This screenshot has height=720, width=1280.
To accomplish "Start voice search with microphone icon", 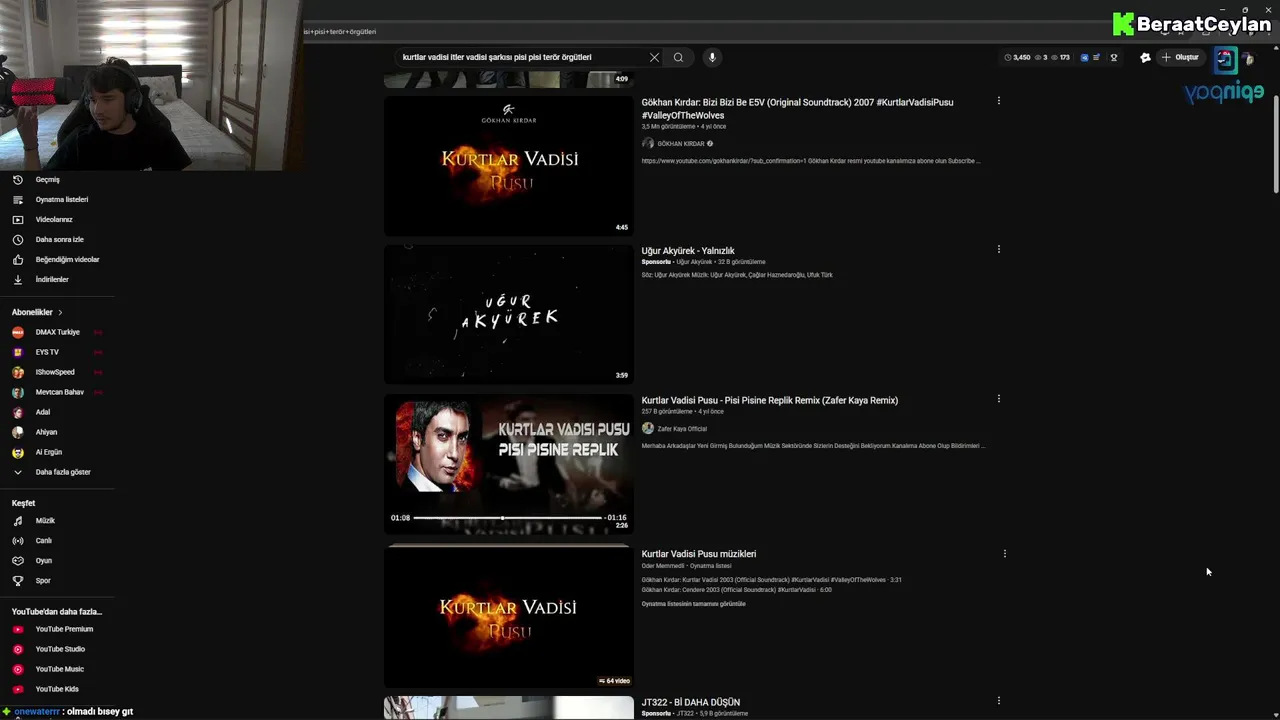I will click(712, 57).
